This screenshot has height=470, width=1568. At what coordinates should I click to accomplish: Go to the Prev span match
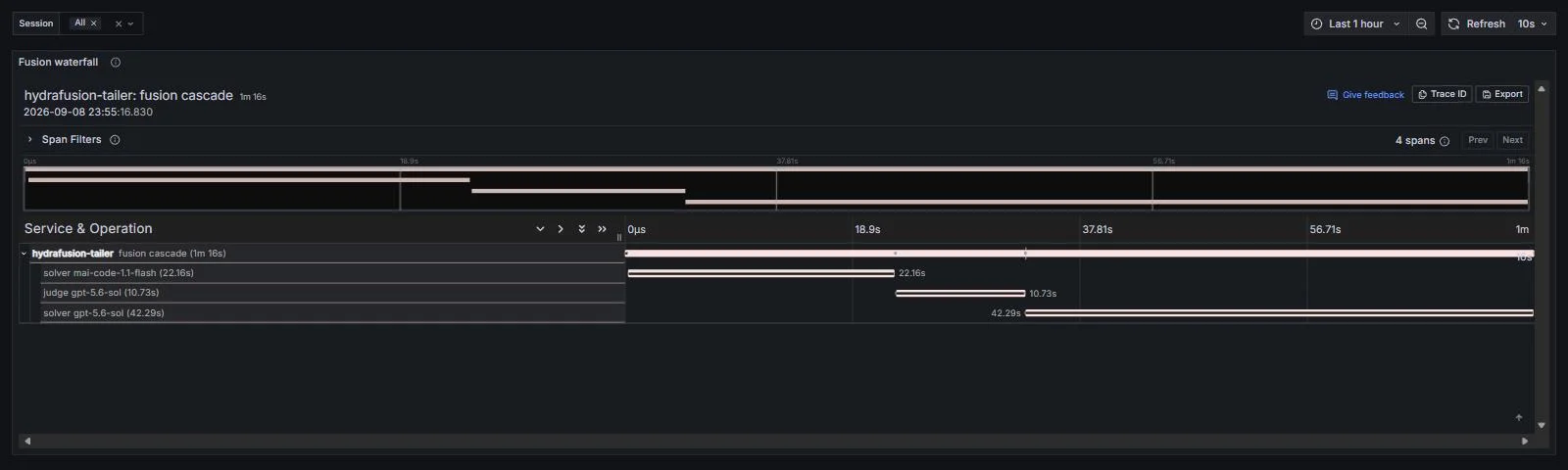click(x=1478, y=140)
